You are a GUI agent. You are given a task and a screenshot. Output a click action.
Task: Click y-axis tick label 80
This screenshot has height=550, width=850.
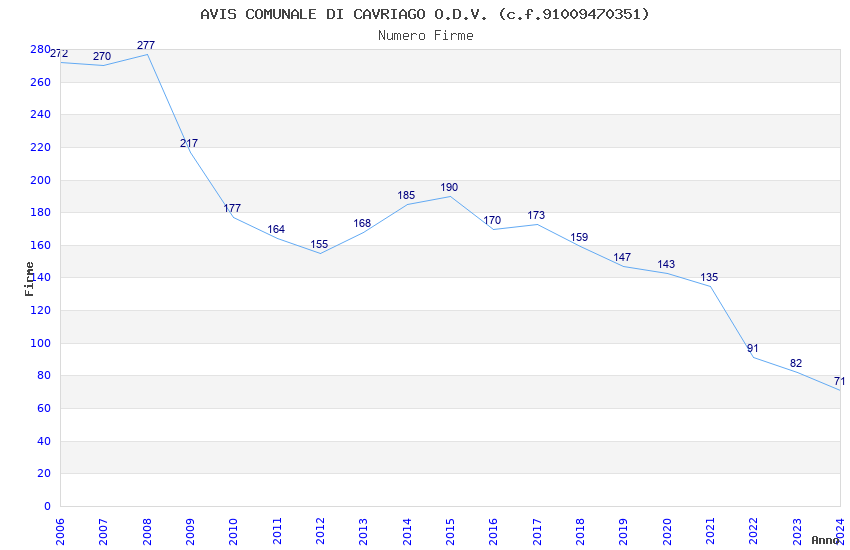[x=44, y=376]
